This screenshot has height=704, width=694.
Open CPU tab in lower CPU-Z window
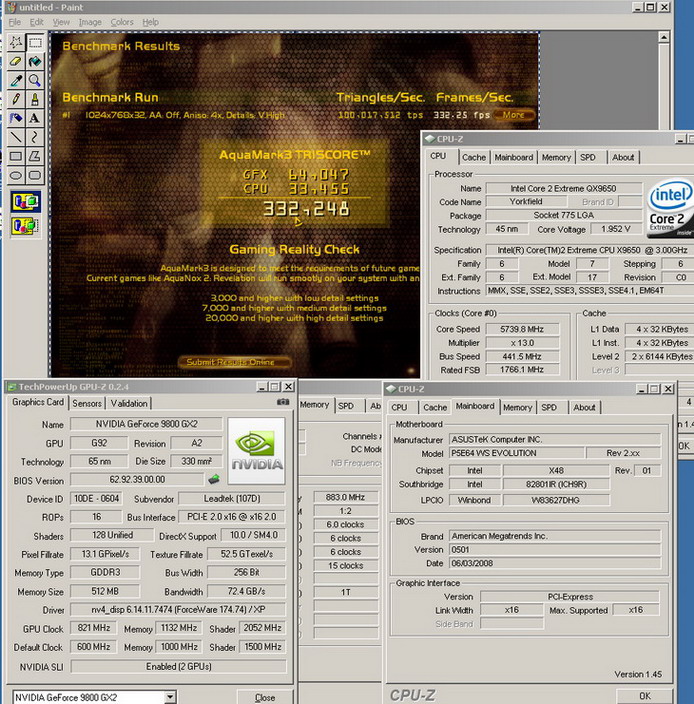tap(399, 407)
